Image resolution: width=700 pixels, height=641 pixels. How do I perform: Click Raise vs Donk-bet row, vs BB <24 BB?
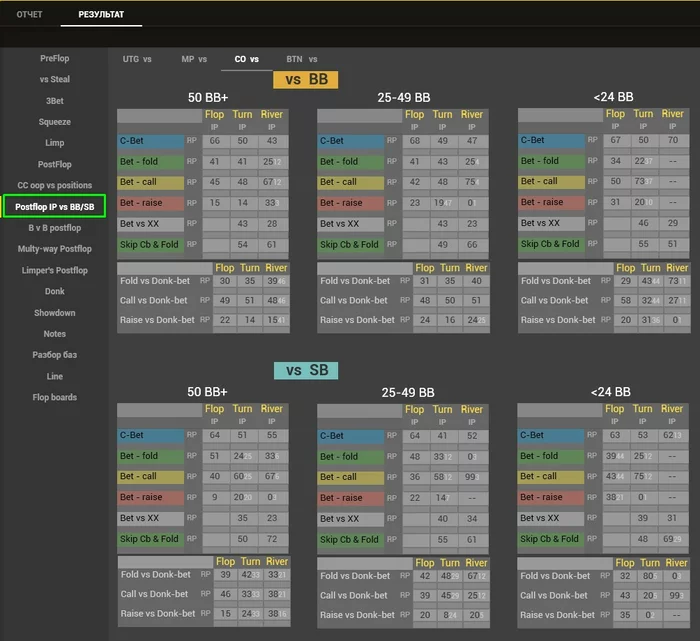click(x=604, y=320)
